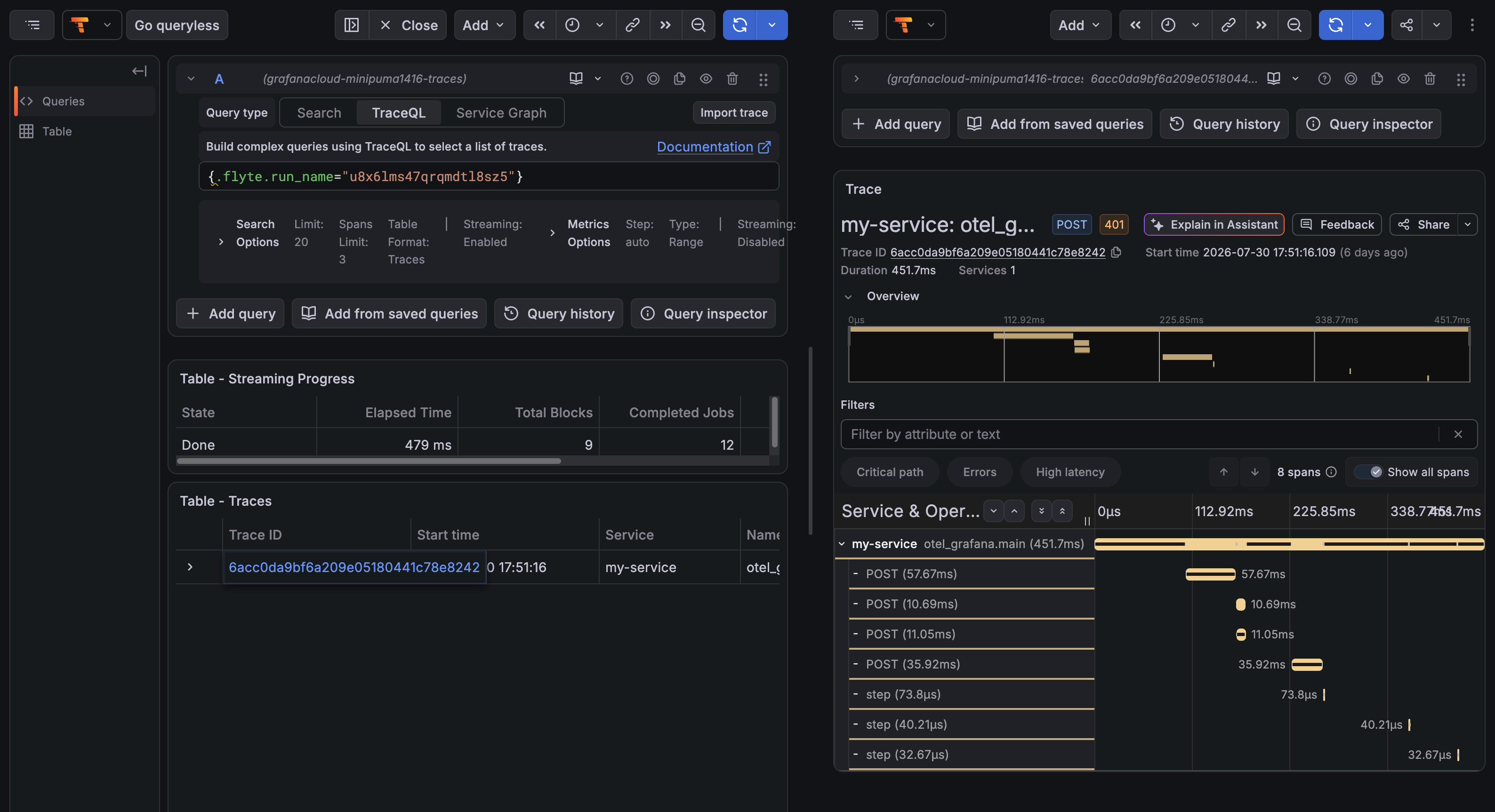Toggle High latency filter
Screen dimensions: 1495x812
(x=1070, y=472)
